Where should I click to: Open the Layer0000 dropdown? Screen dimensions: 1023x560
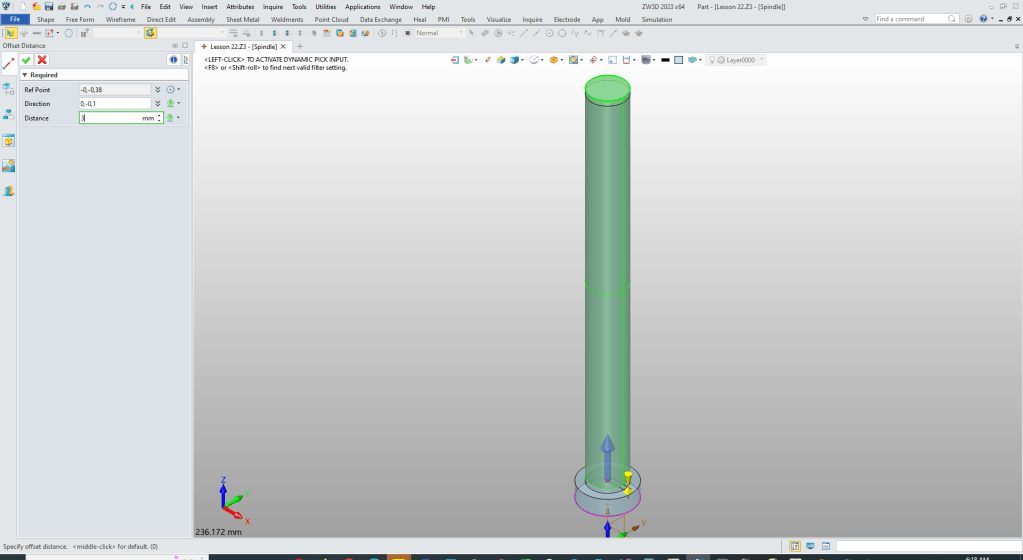(762, 60)
